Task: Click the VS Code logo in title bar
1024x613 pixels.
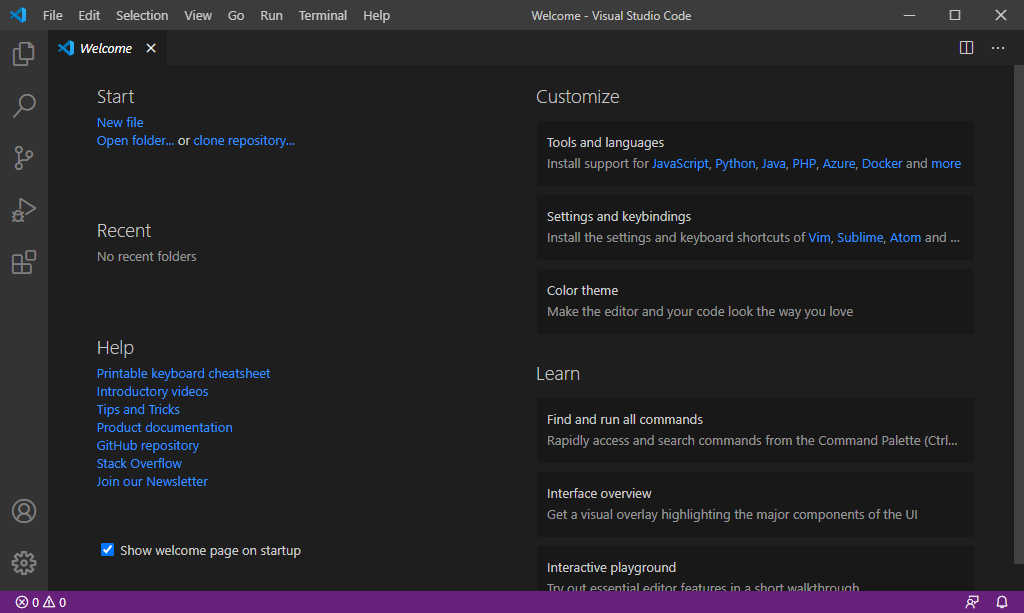Action: [18, 15]
